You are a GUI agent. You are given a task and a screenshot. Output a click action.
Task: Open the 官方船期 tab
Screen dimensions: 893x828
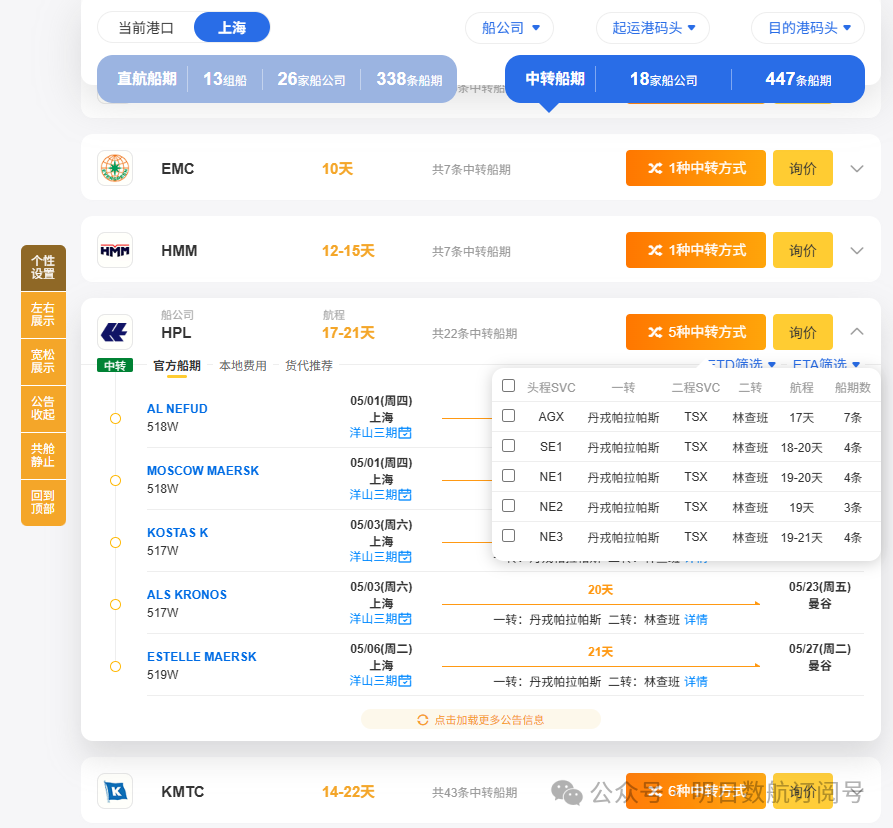pyautogui.click(x=177, y=366)
